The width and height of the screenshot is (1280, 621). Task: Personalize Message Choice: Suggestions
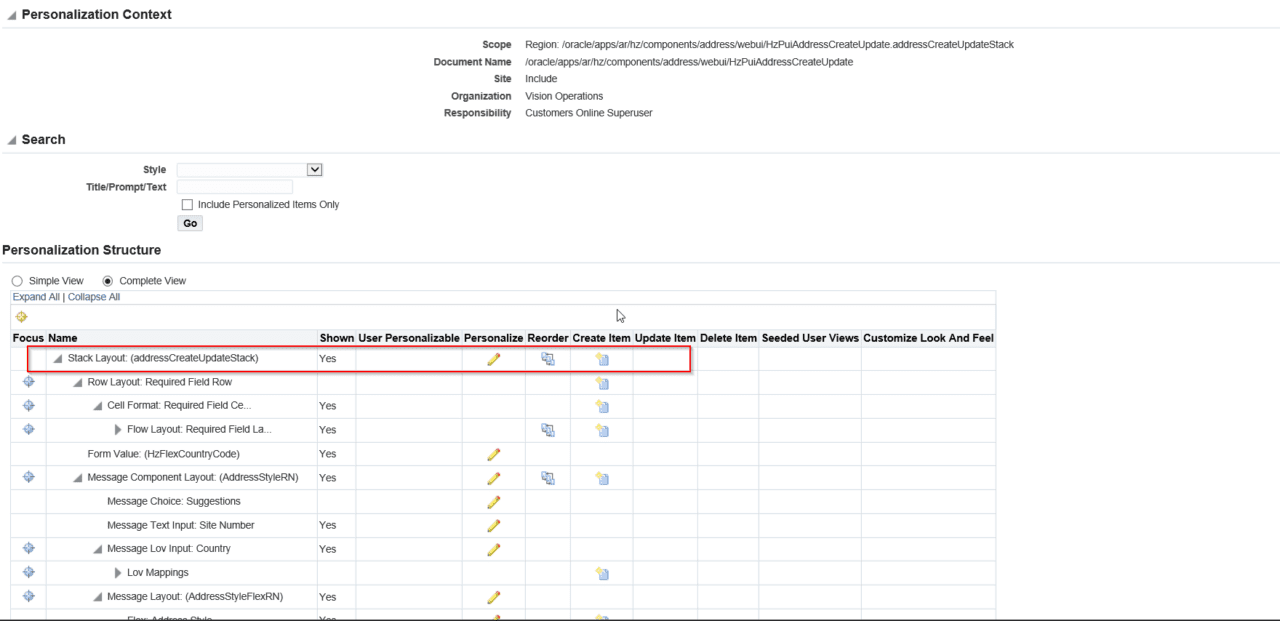[493, 501]
